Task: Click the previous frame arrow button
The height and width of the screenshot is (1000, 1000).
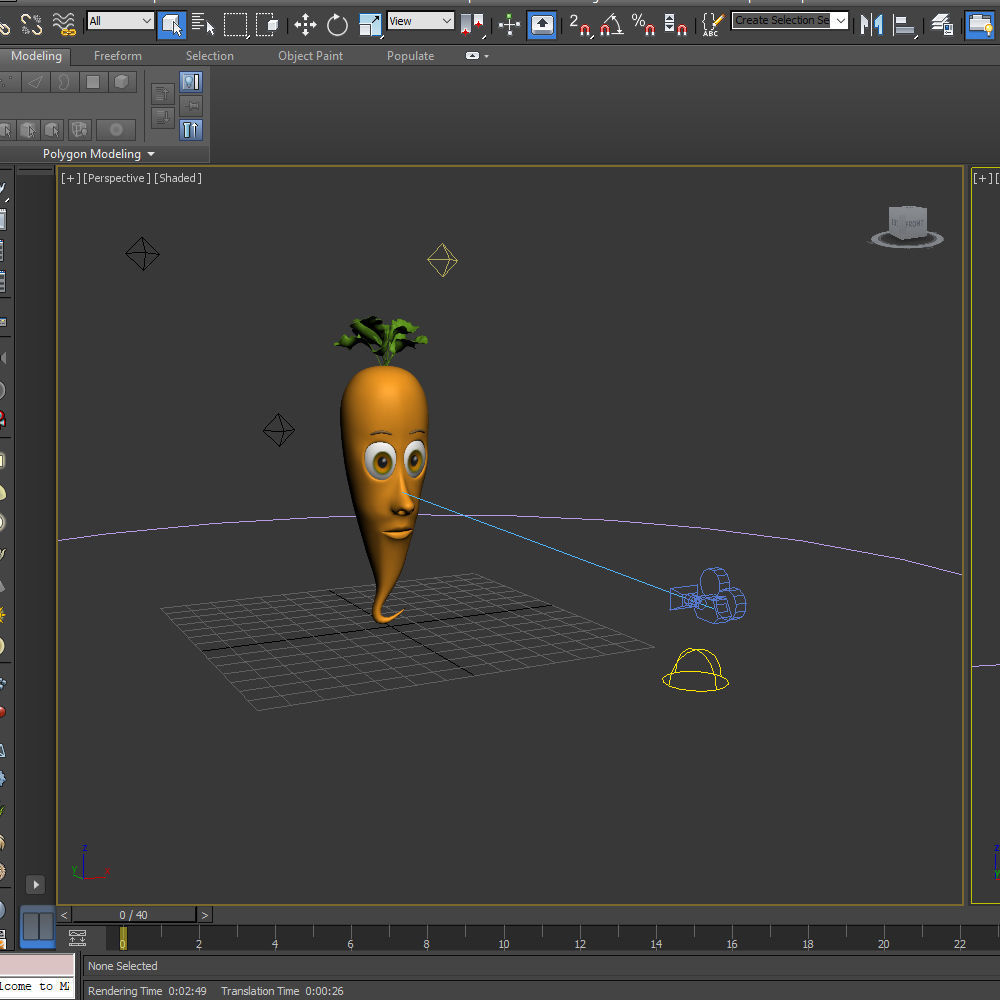Action: pyautogui.click(x=64, y=915)
